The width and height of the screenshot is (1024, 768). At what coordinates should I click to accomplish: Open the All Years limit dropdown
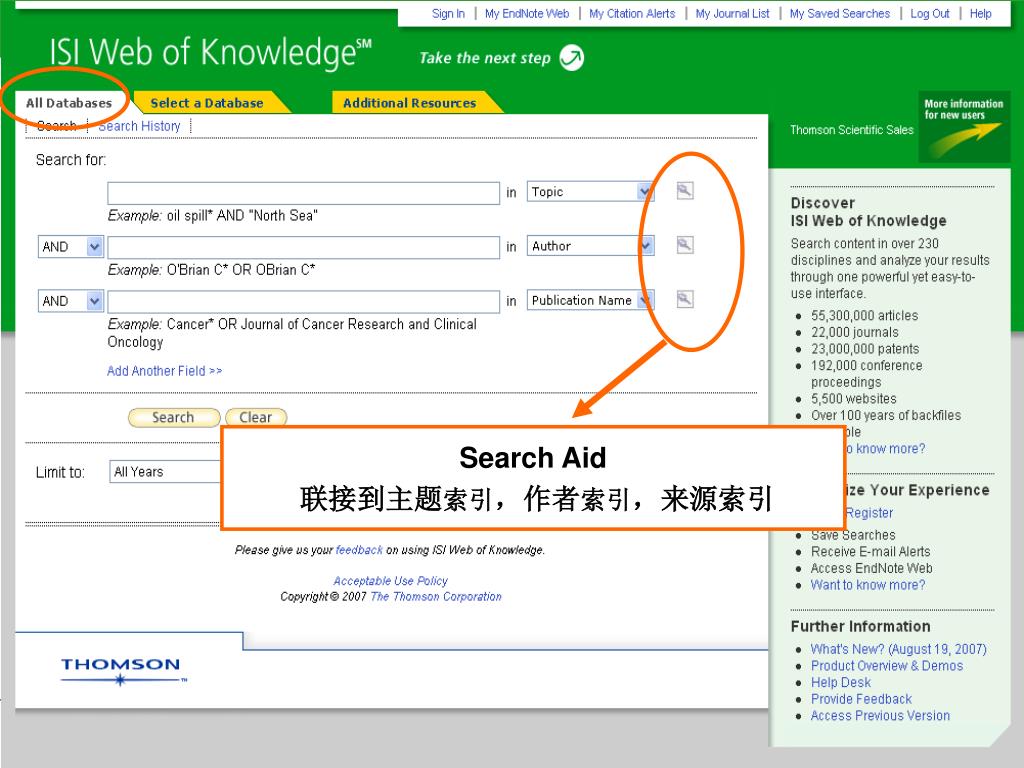click(x=165, y=472)
